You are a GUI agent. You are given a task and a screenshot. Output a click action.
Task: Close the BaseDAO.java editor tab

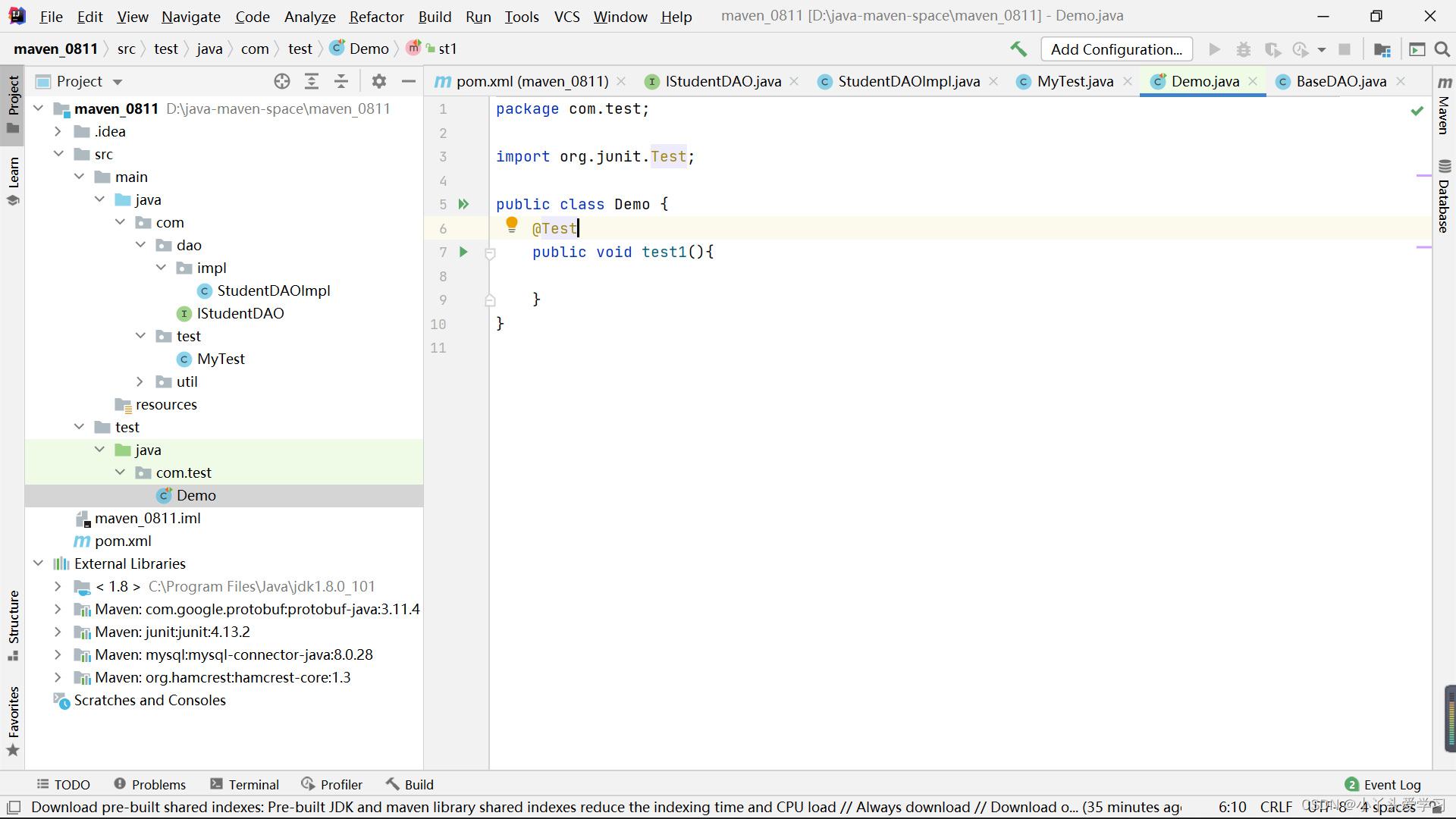point(1401,81)
